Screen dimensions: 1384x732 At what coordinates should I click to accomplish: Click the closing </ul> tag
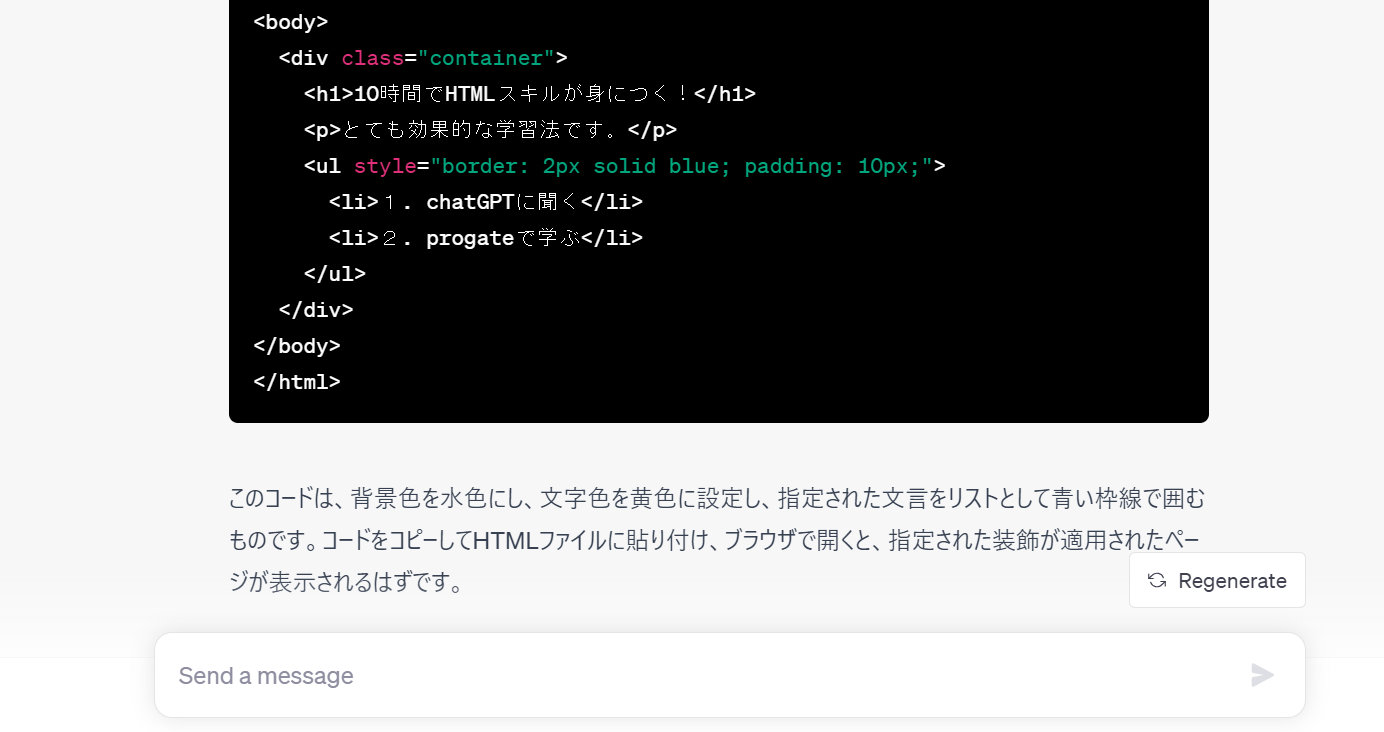pos(335,274)
